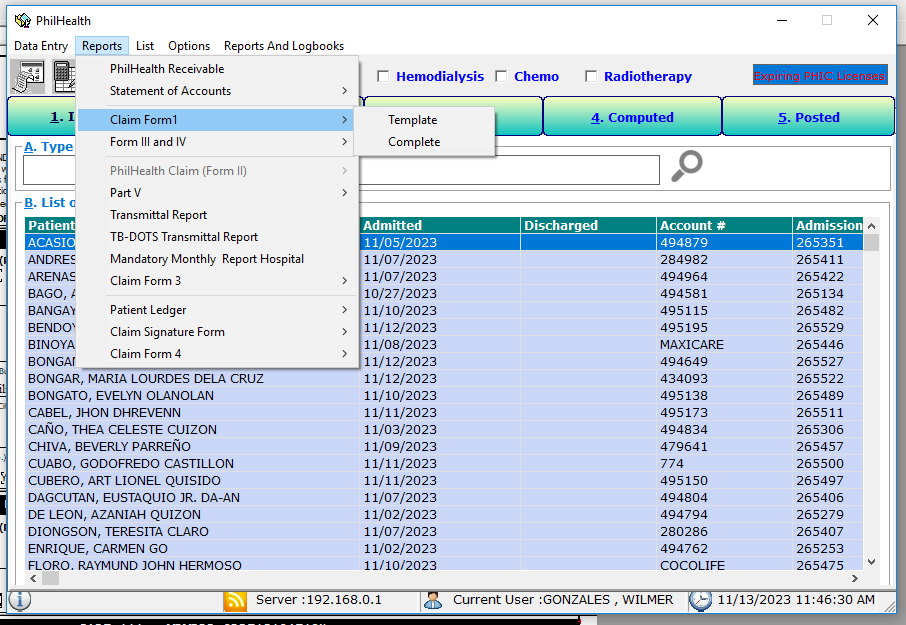This screenshot has width=906, height=625.
Task: Tick the Chemo checkbox
Action: pos(501,77)
